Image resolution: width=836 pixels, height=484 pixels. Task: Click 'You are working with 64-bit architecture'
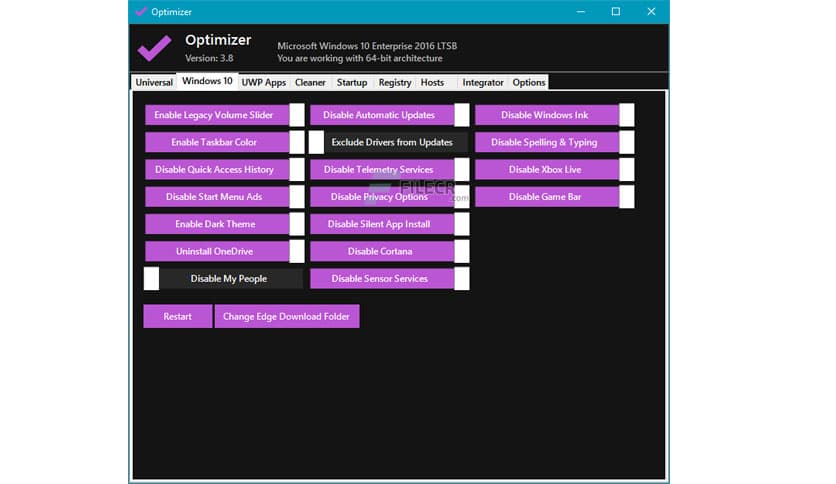(360, 58)
